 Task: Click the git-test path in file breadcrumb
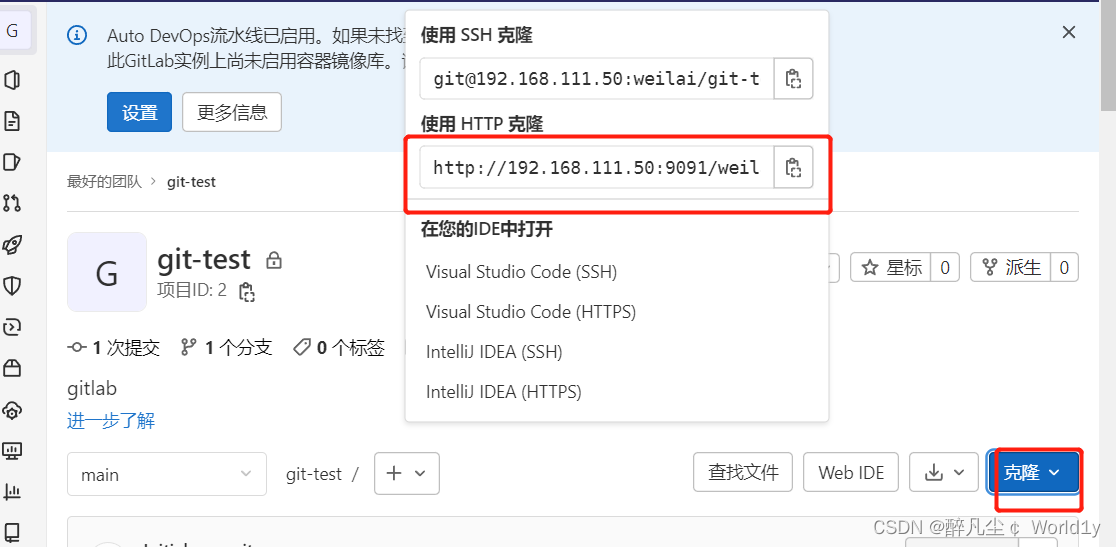(314, 474)
